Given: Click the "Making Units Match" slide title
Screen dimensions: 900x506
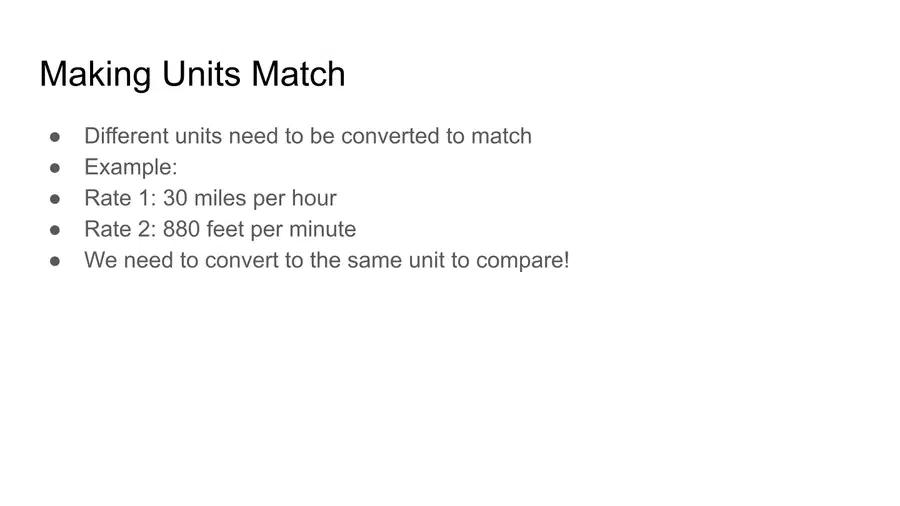Looking at the screenshot, I should 192,74.
